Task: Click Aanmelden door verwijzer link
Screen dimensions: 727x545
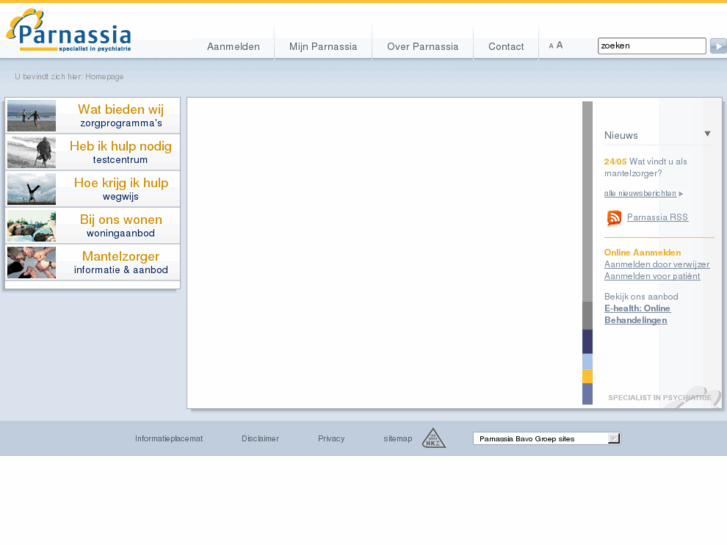Action: [657, 264]
